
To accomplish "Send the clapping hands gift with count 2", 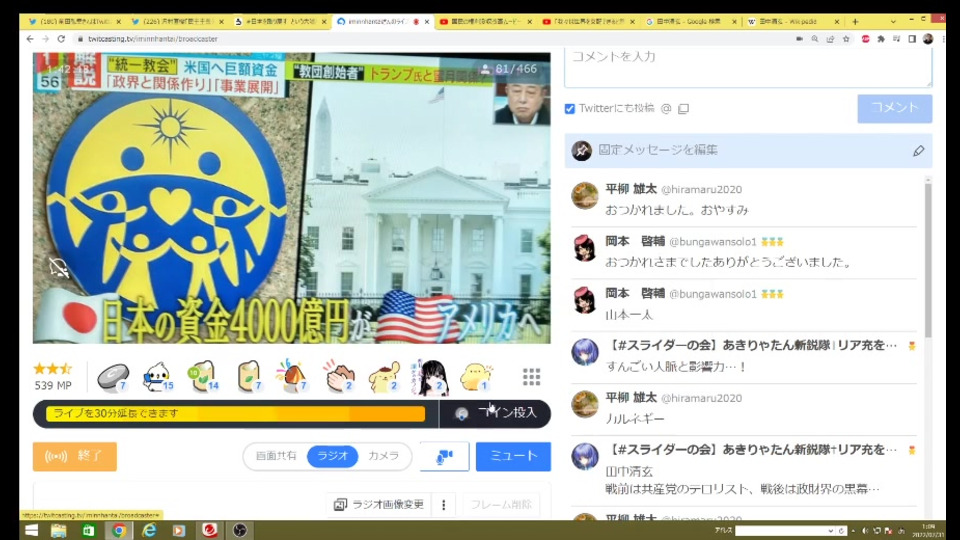I will point(340,377).
